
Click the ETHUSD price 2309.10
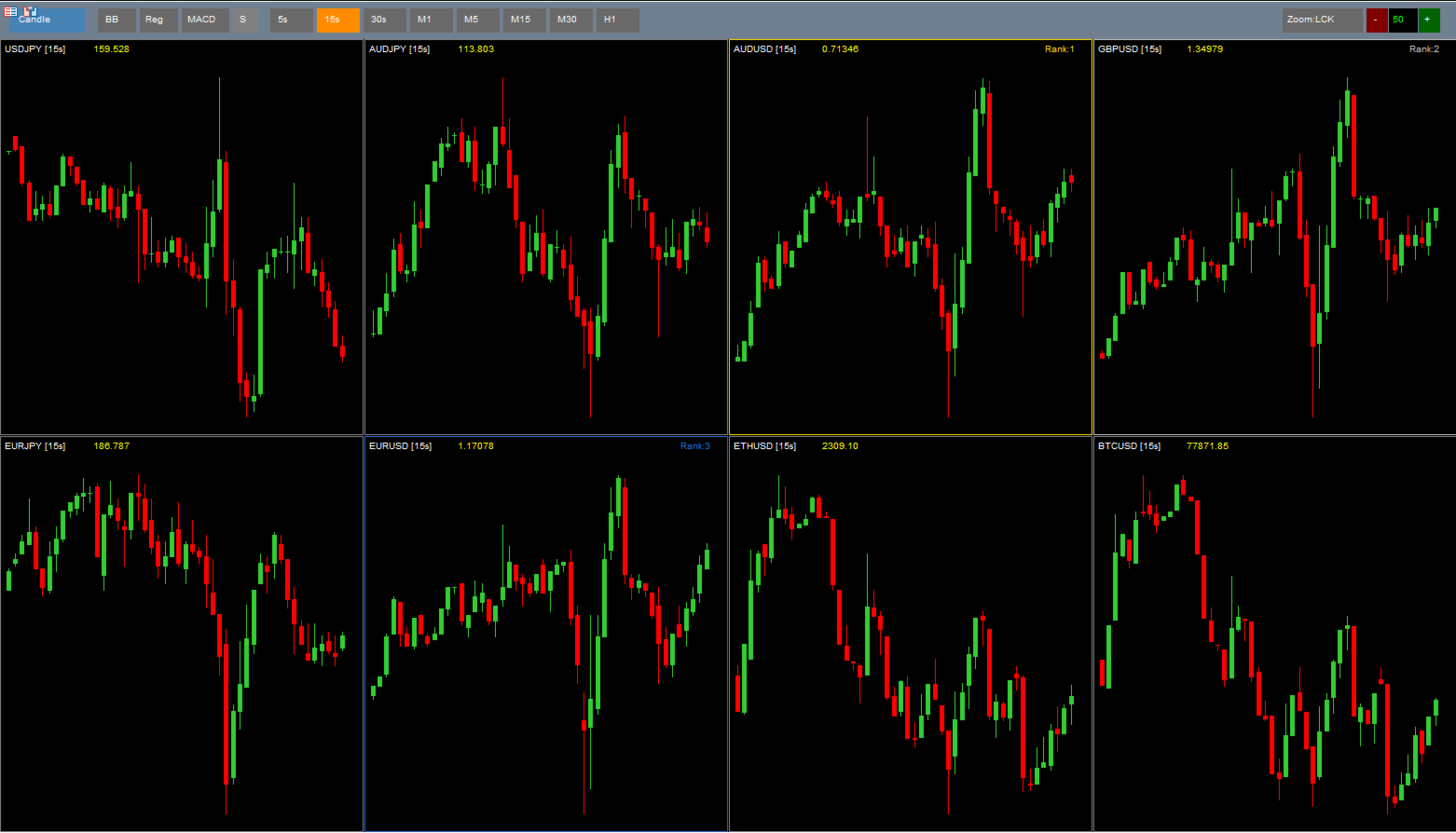click(841, 446)
